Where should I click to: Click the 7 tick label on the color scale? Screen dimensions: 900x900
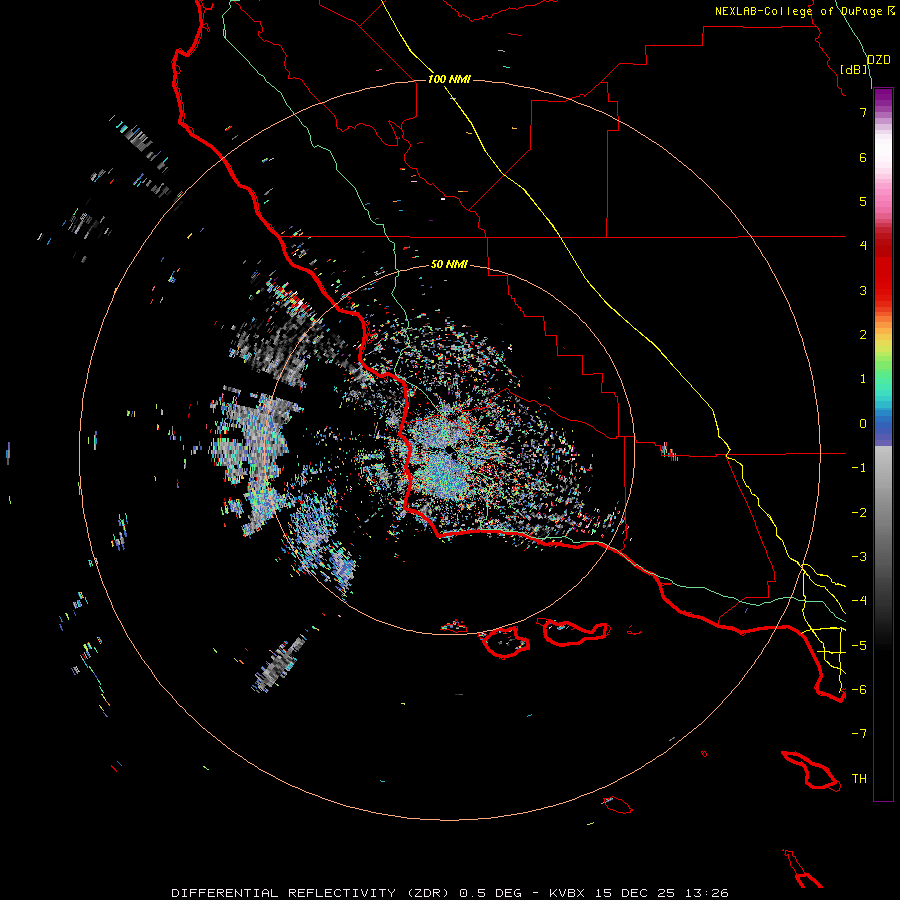[863, 112]
